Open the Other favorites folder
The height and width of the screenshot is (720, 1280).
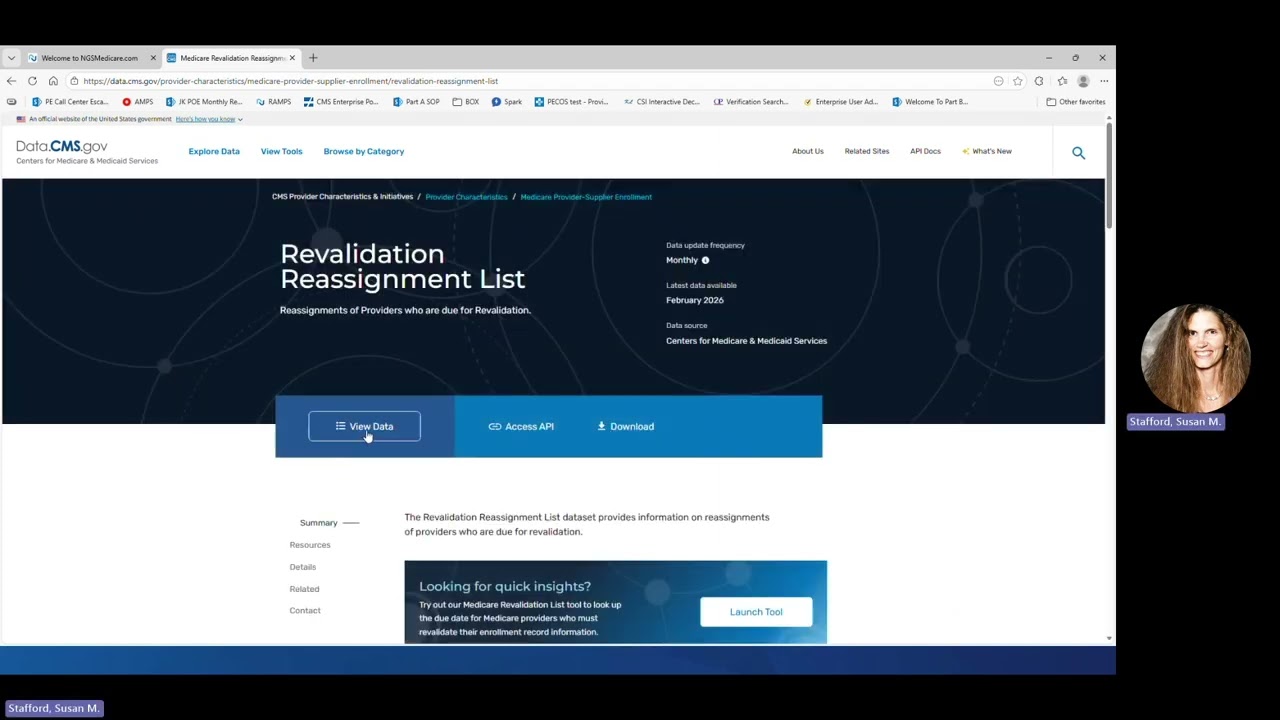[x=1076, y=102]
